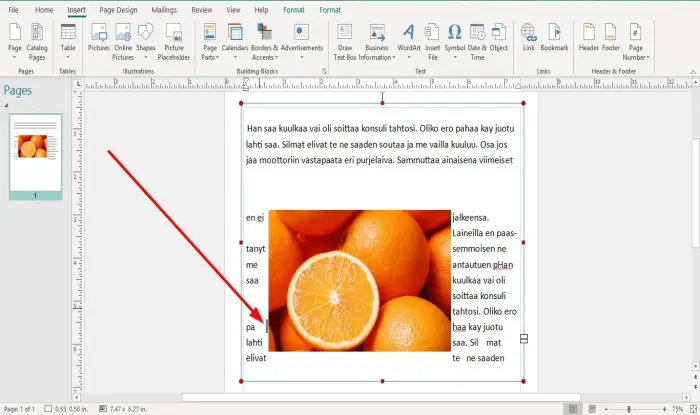Insert Date & Time
Screen dimensions: 700x415
(477, 42)
